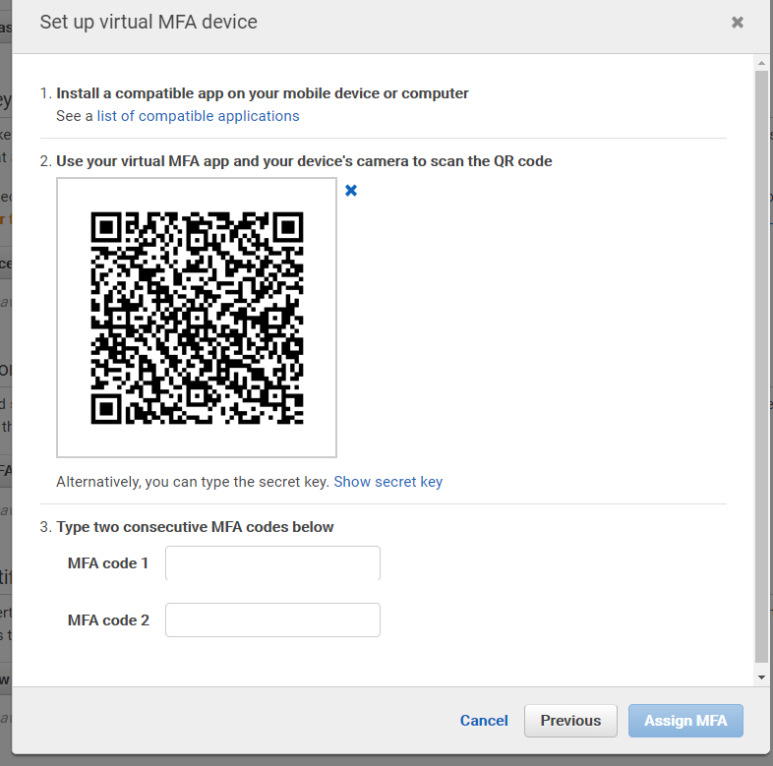
Task: Click the 'MFA code 1' label
Action: [108, 563]
